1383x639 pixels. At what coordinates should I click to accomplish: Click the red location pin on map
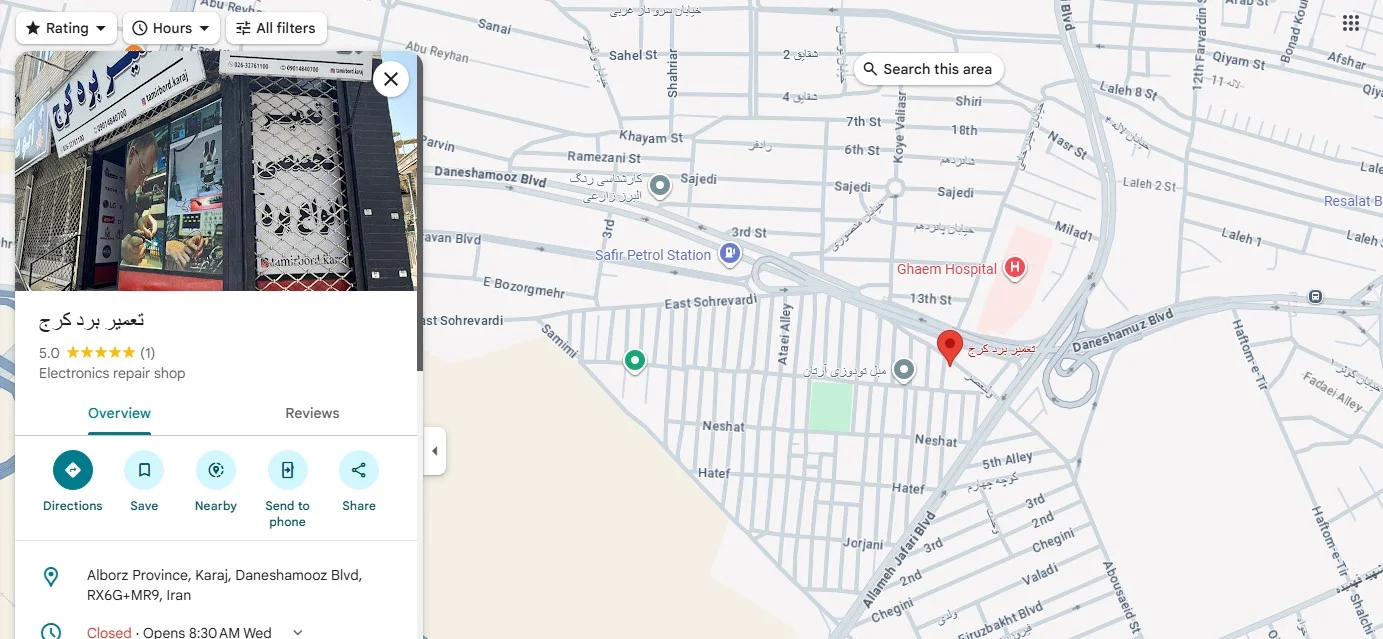coord(949,346)
